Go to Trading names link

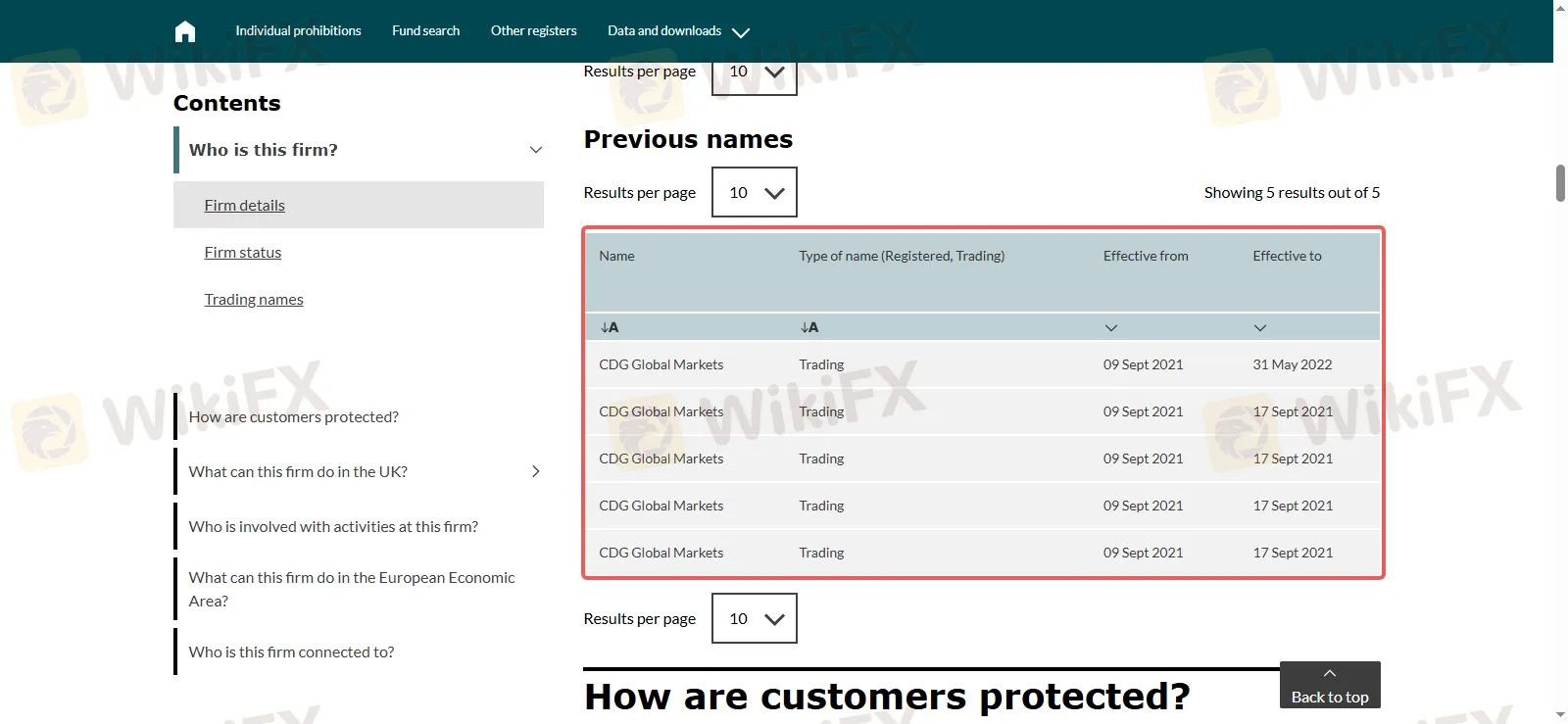pyautogui.click(x=254, y=299)
